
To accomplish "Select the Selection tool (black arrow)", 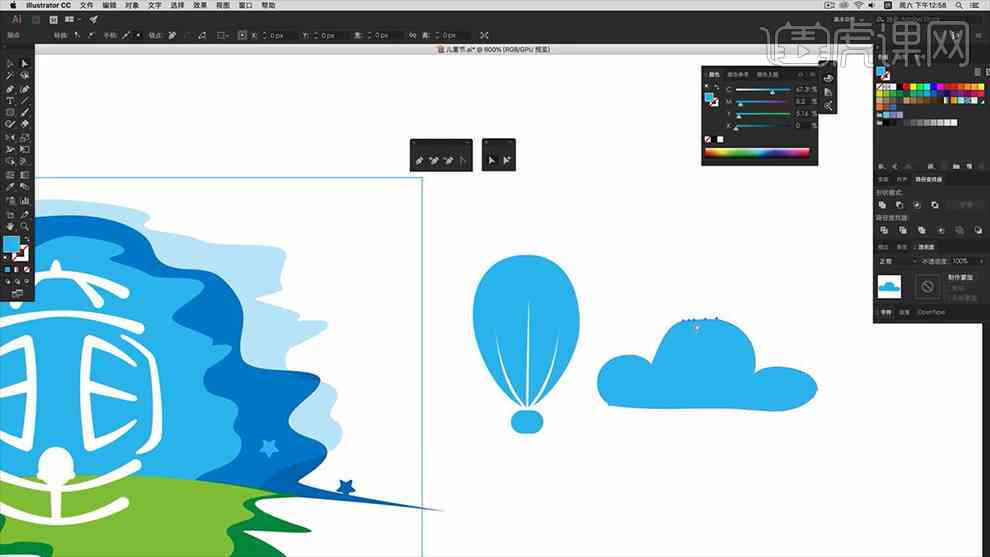I will tap(10, 63).
